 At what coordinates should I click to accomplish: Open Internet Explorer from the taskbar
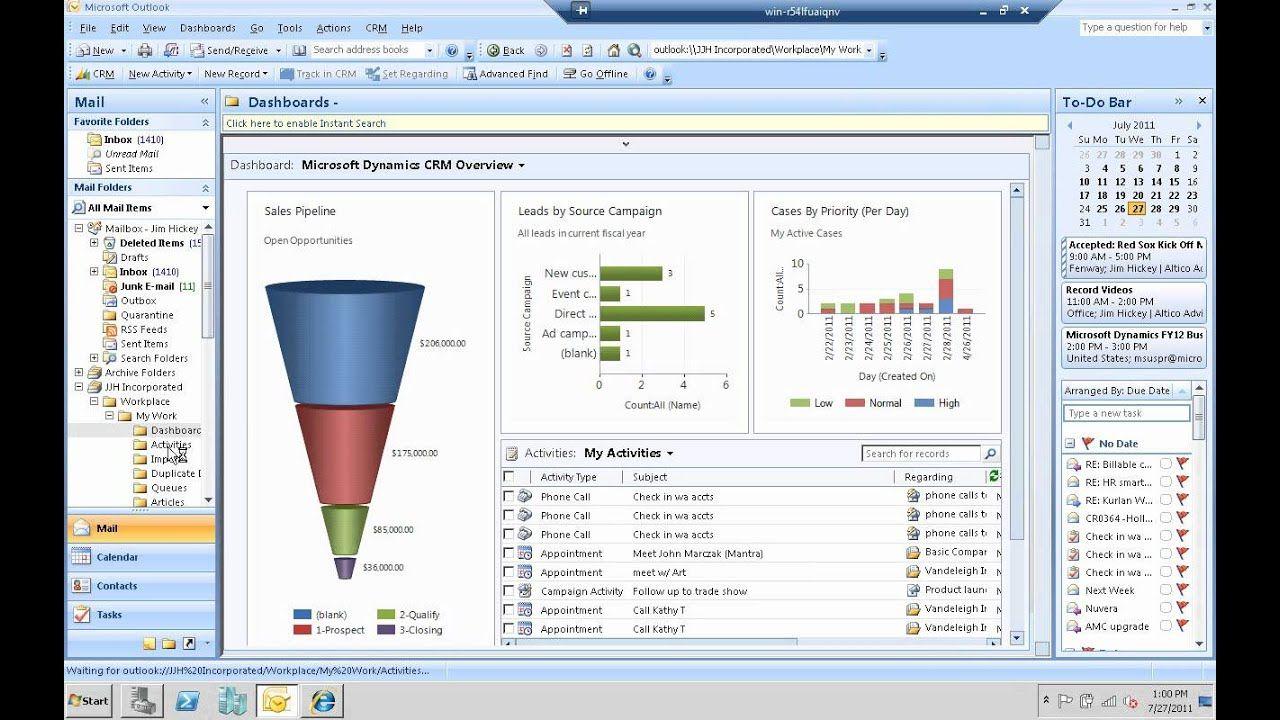pos(322,700)
